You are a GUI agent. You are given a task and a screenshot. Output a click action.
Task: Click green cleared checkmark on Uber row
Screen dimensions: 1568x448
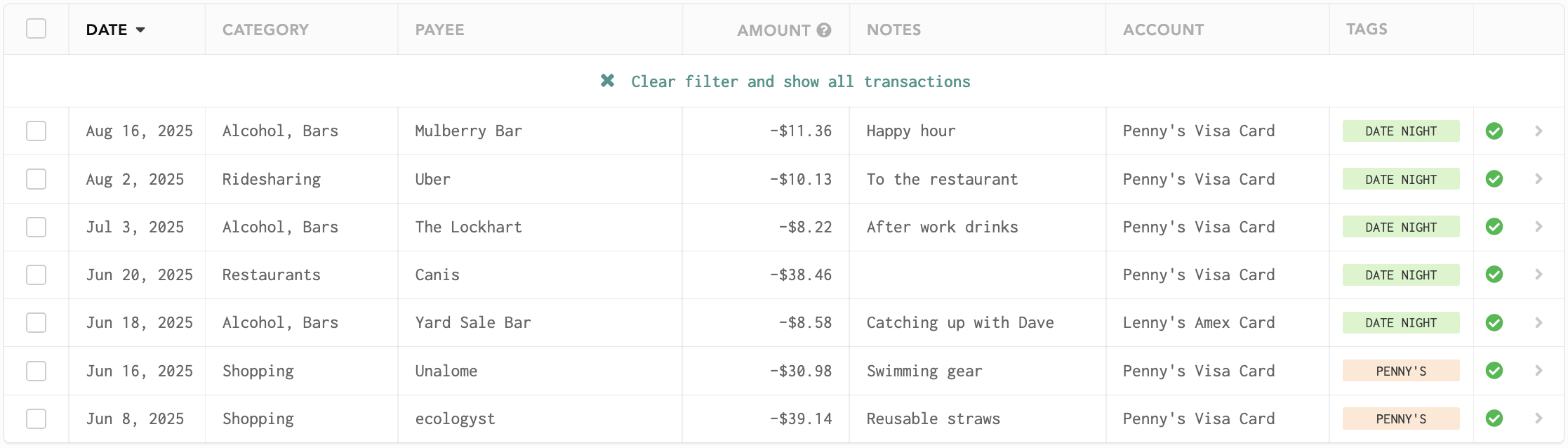[1494, 179]
